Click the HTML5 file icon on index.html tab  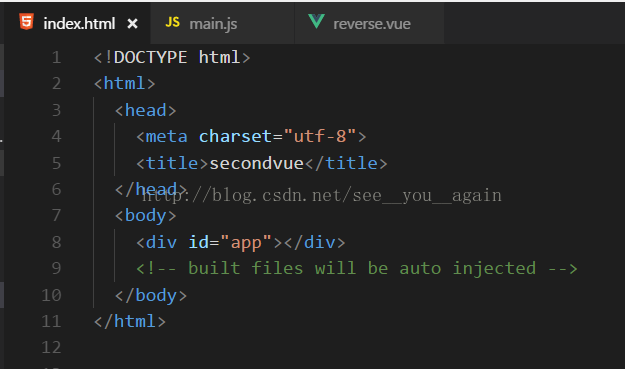[x=27, y=22]
